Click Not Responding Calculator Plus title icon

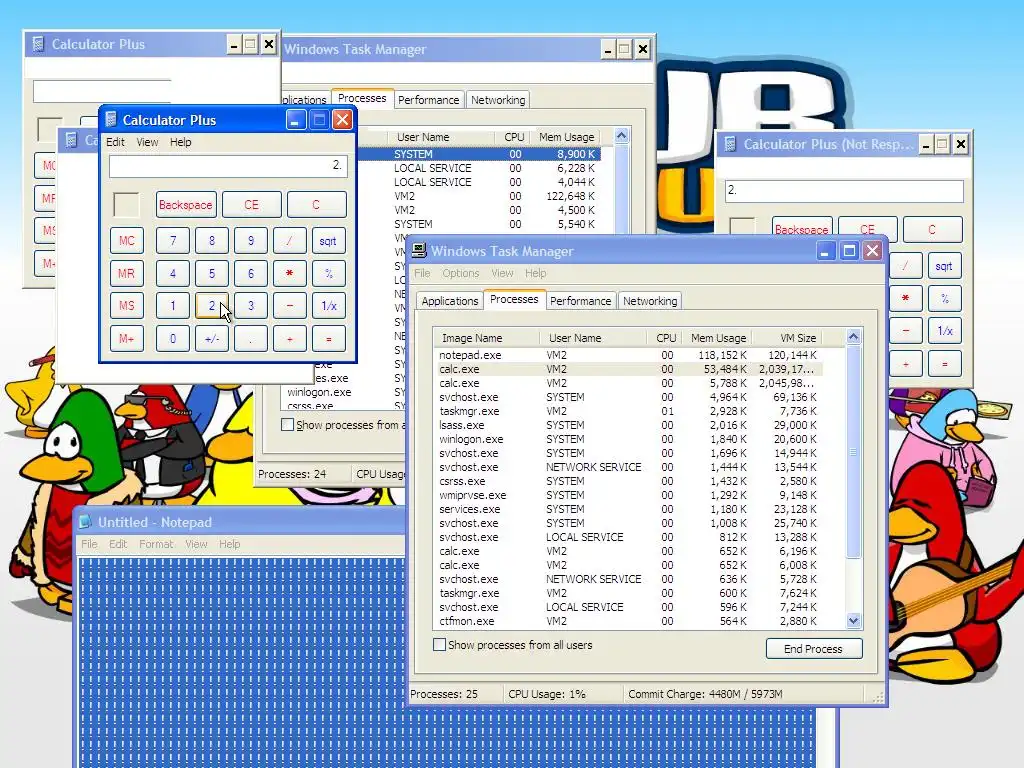730,144
